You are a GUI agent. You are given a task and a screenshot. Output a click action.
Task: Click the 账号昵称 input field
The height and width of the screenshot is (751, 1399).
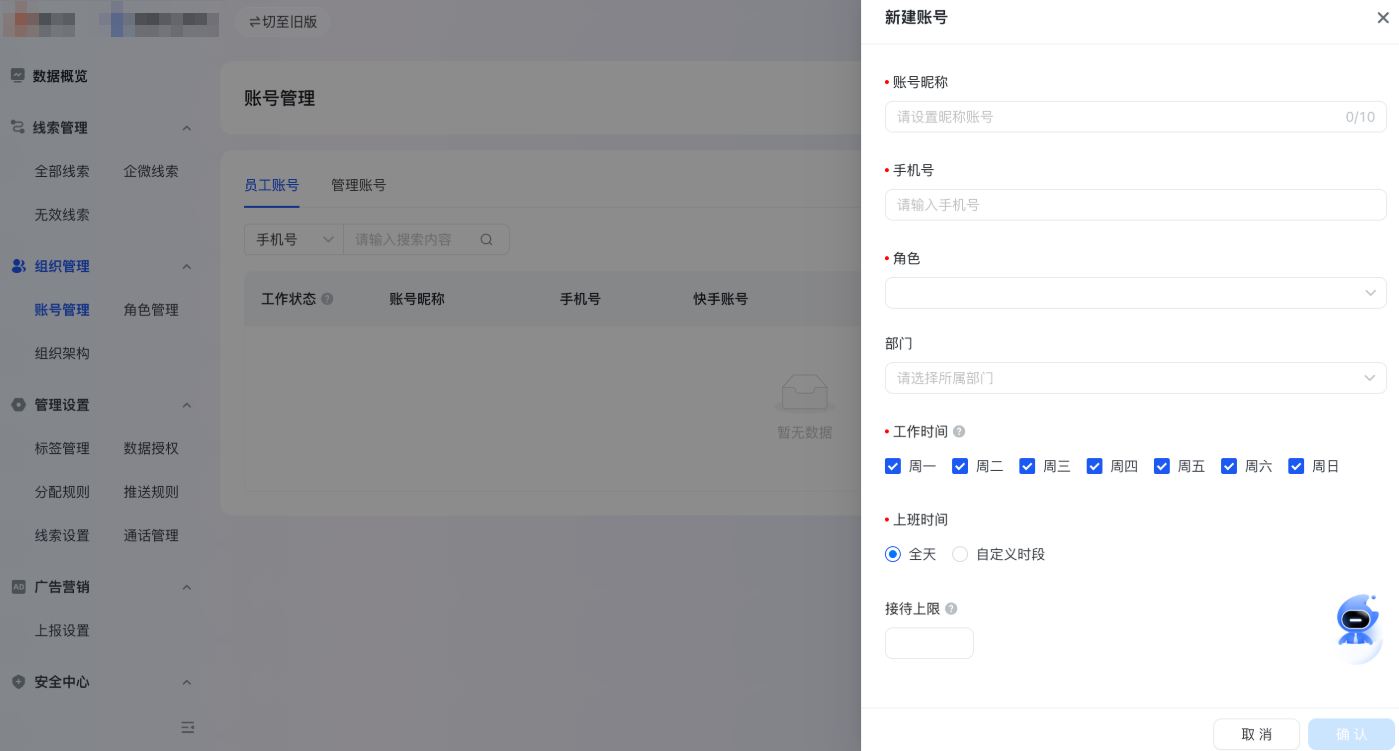[x=1100, y=116]
